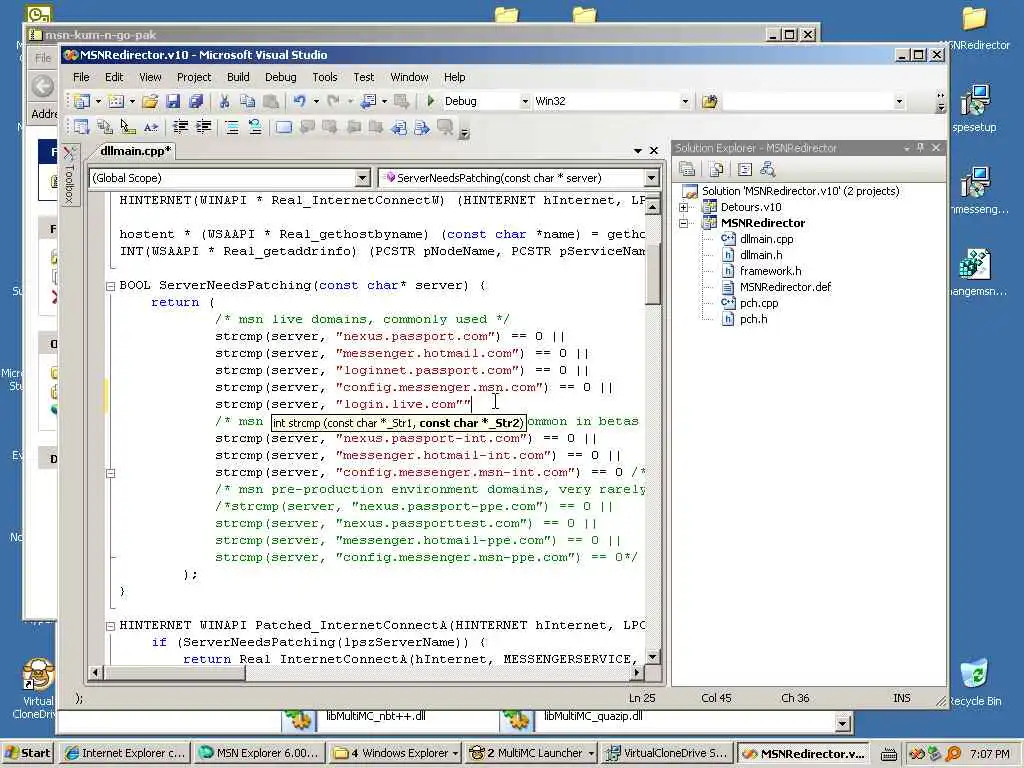Click View Class Diagram in Solution Explorer

[x=768, y=170]
